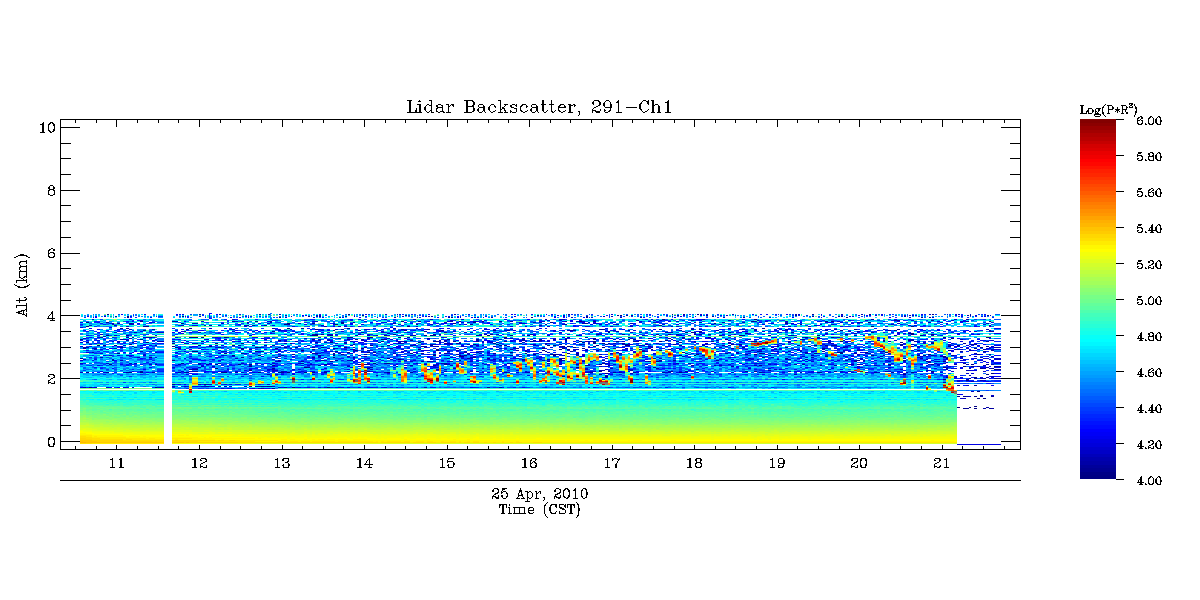Click altitude label 6 on the y-axis
This screenshot has height=600, width=1200.
tap(49, 253)
